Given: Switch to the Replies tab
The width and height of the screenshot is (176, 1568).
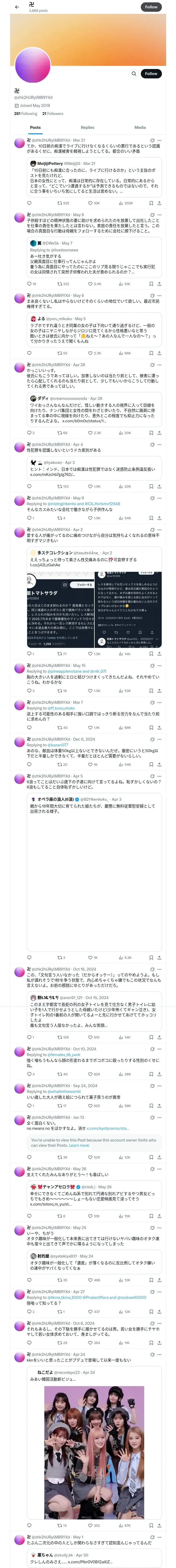Looking at the screenshot, I should pos(87,128).
